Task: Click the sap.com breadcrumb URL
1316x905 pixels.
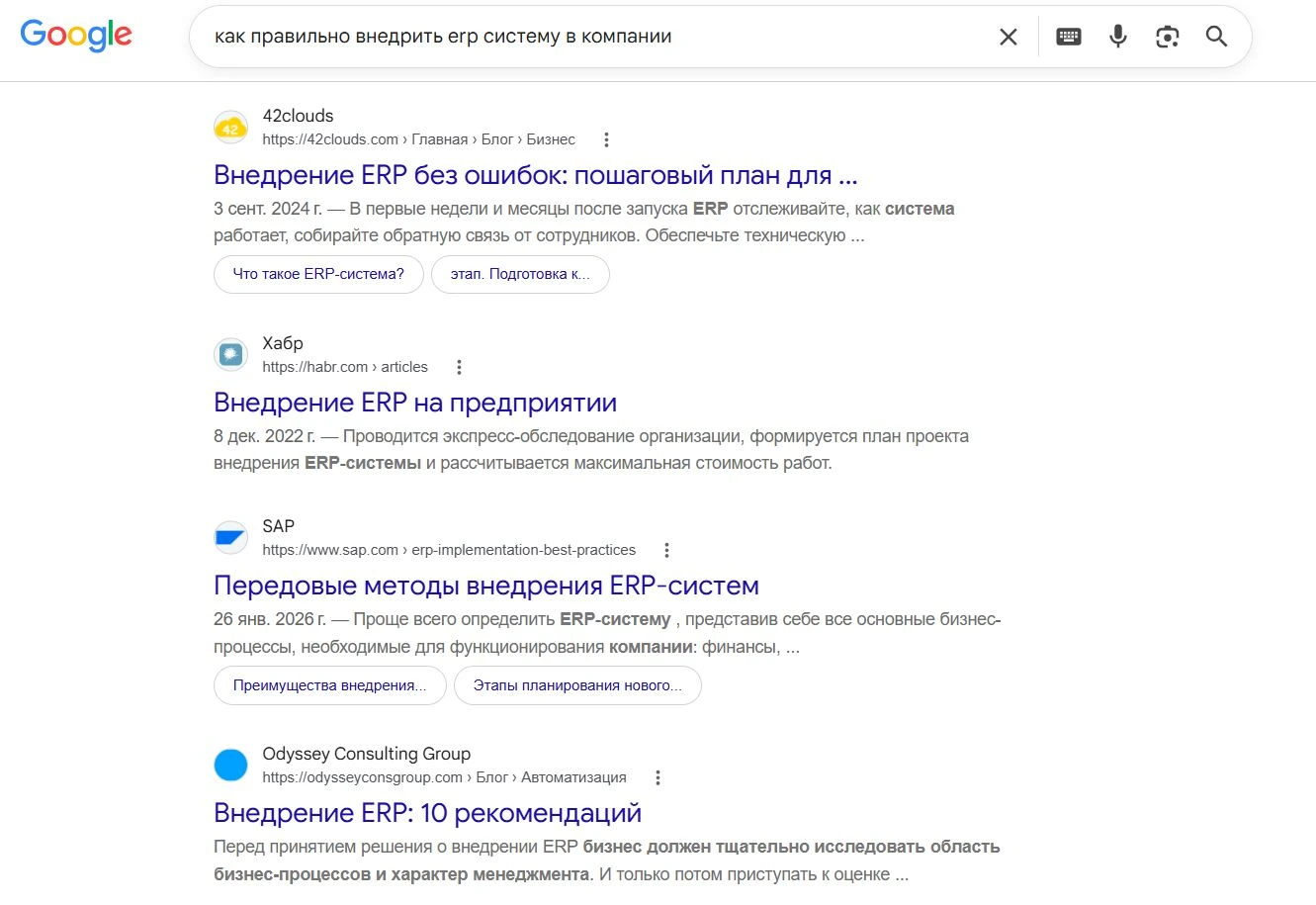Action: (x=449, y=550)
